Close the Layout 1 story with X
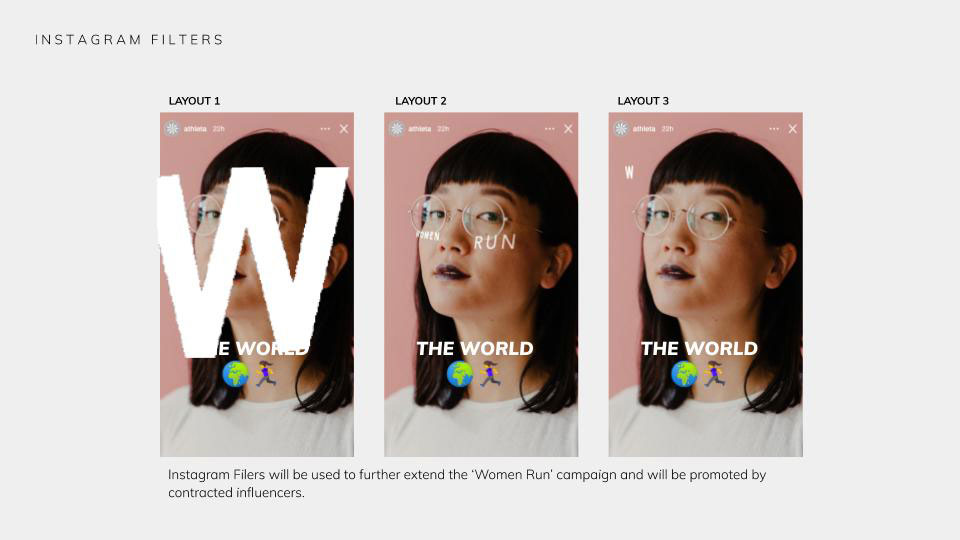960x540 pixels. (344, 129)
